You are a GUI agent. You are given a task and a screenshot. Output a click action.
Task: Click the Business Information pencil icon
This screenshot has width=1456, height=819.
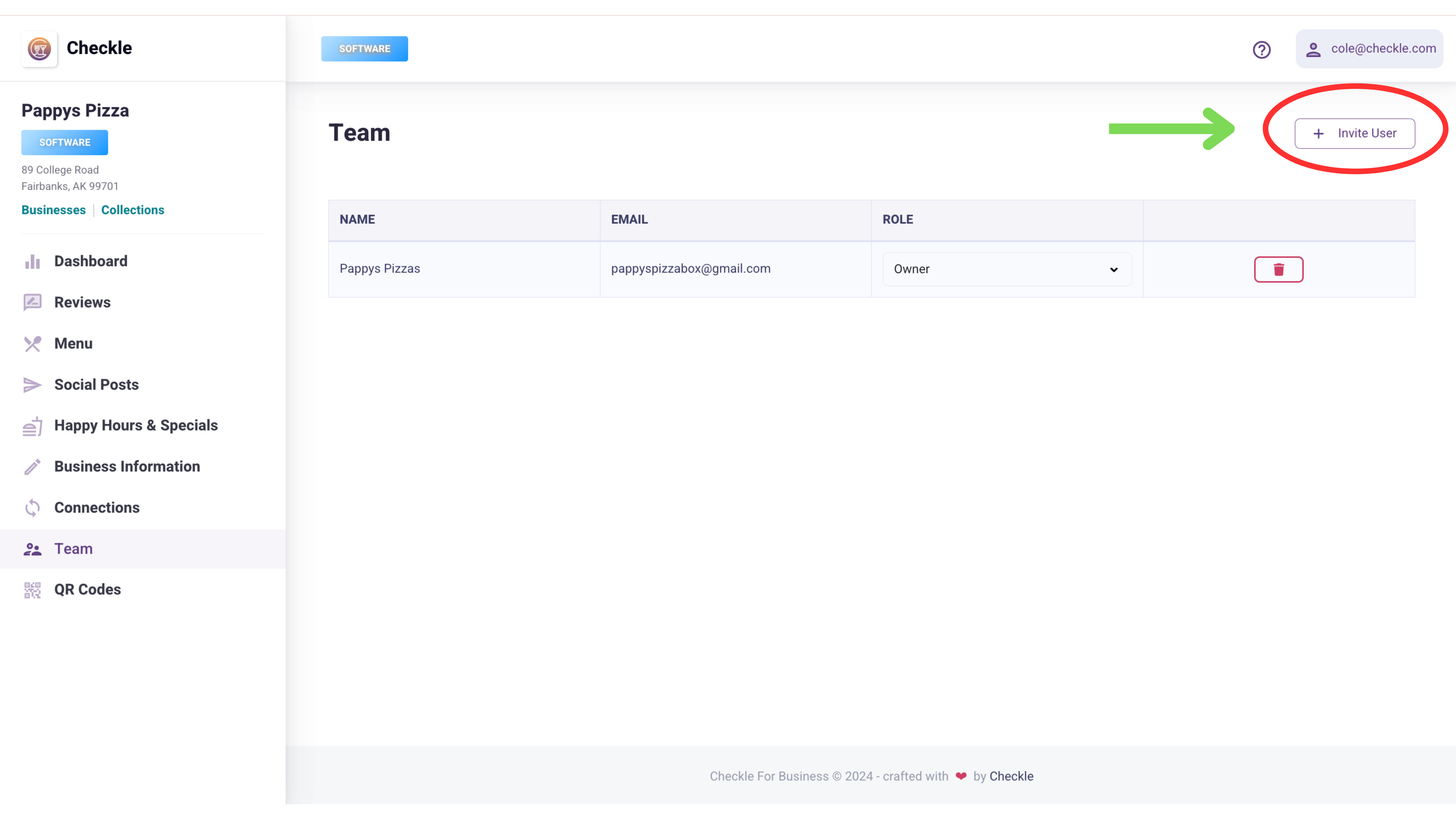[x=32, y=467]
